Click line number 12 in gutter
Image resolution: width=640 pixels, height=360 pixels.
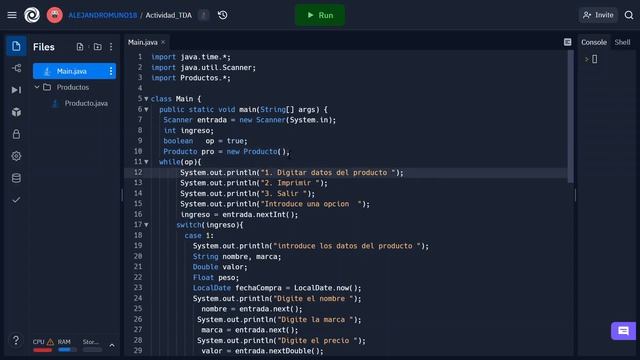(x=138, y=172)
